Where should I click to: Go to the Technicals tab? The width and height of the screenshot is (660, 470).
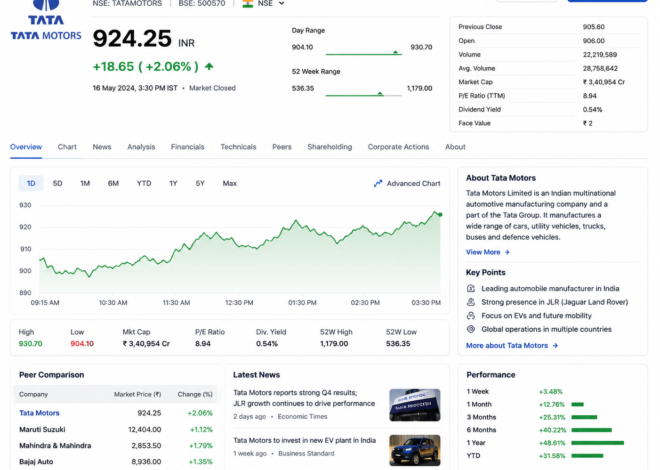coord(238,147)
